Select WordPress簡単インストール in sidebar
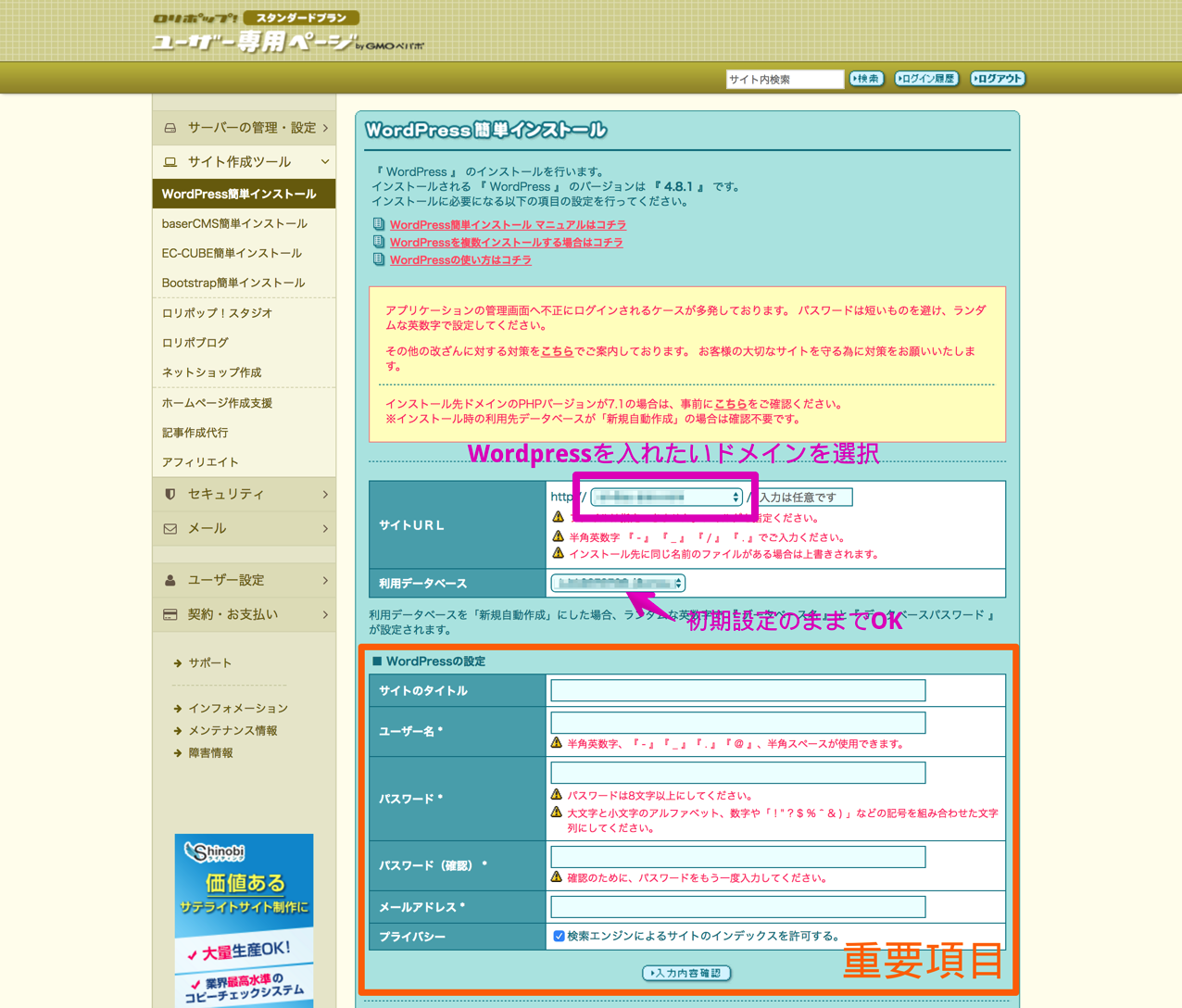The image size is (1182, 1008). click(245, 195)
